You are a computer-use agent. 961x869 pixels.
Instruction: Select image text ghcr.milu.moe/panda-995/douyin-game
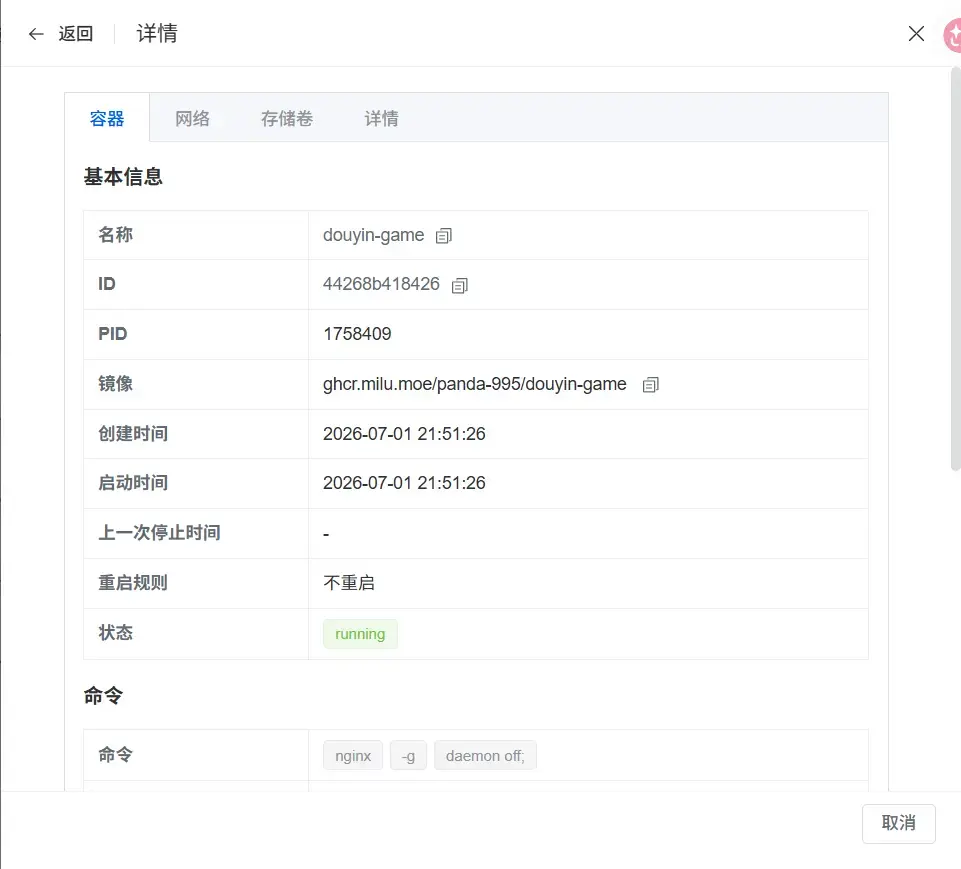pos(474,384)
